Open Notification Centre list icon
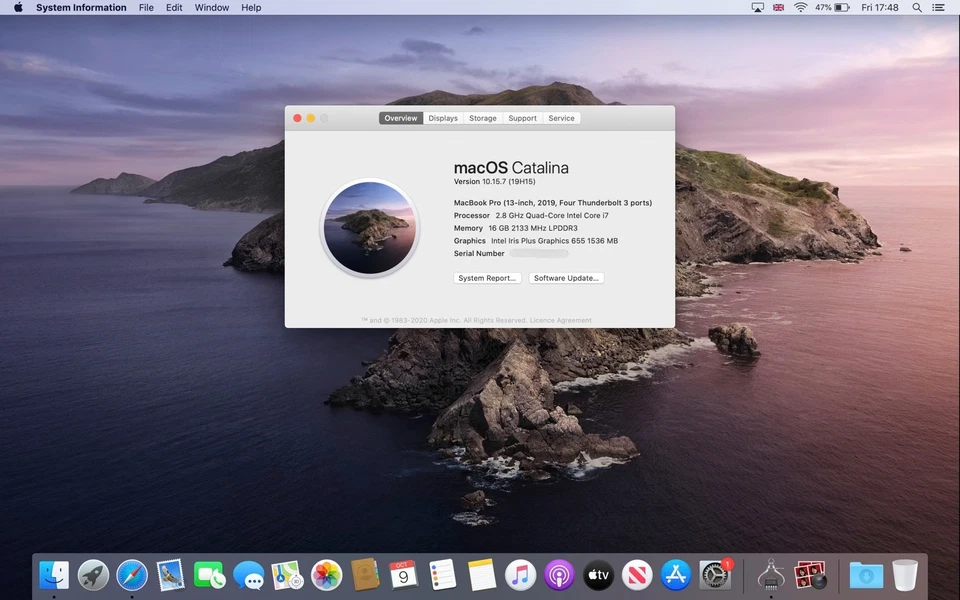This screenshot has width=960, height=600. coord(938,7)
